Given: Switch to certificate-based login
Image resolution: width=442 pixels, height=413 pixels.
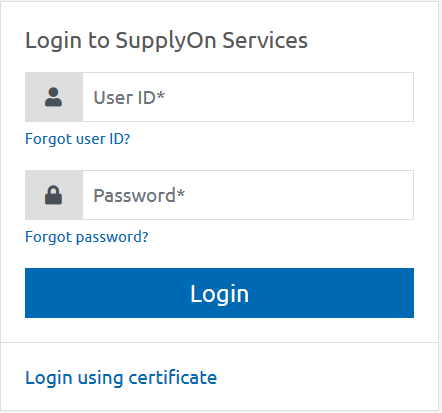Looking at the screenshot, I should point(121,378).
